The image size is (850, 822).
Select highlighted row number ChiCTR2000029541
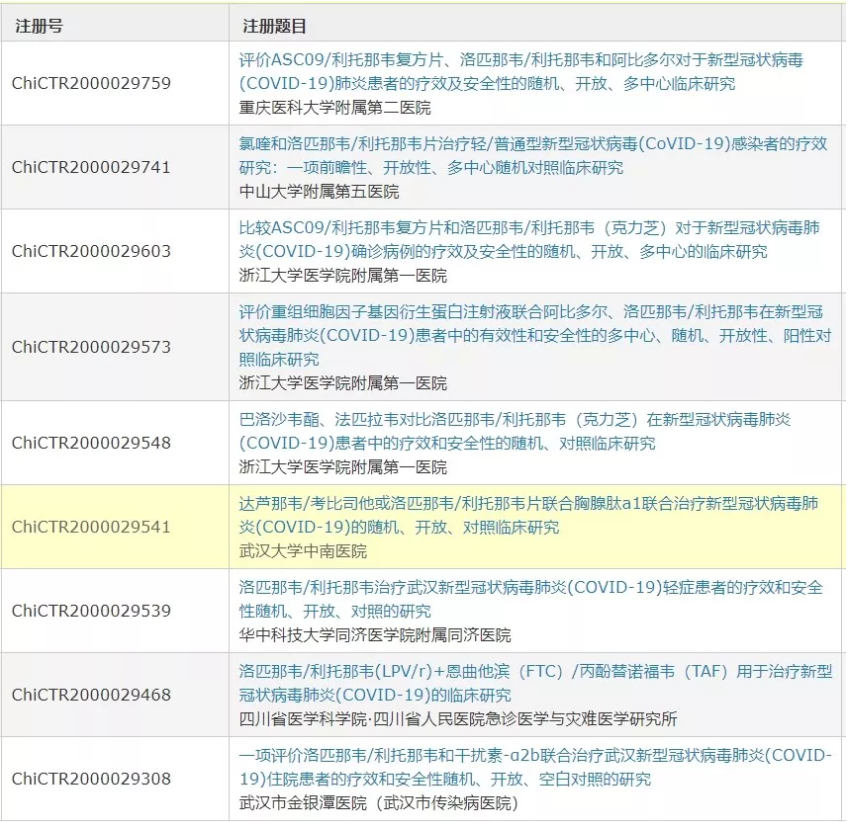(x=91, y=527)
